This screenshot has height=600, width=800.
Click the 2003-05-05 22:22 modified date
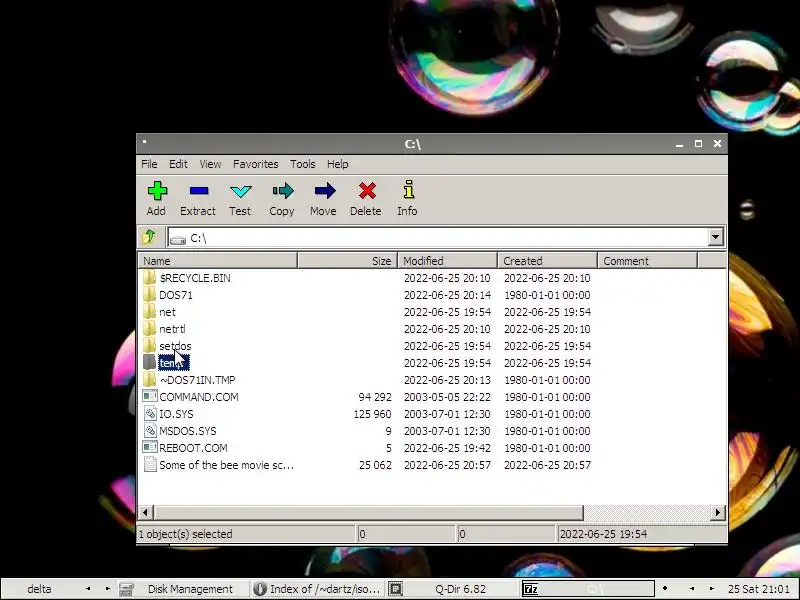pos(447,397)
